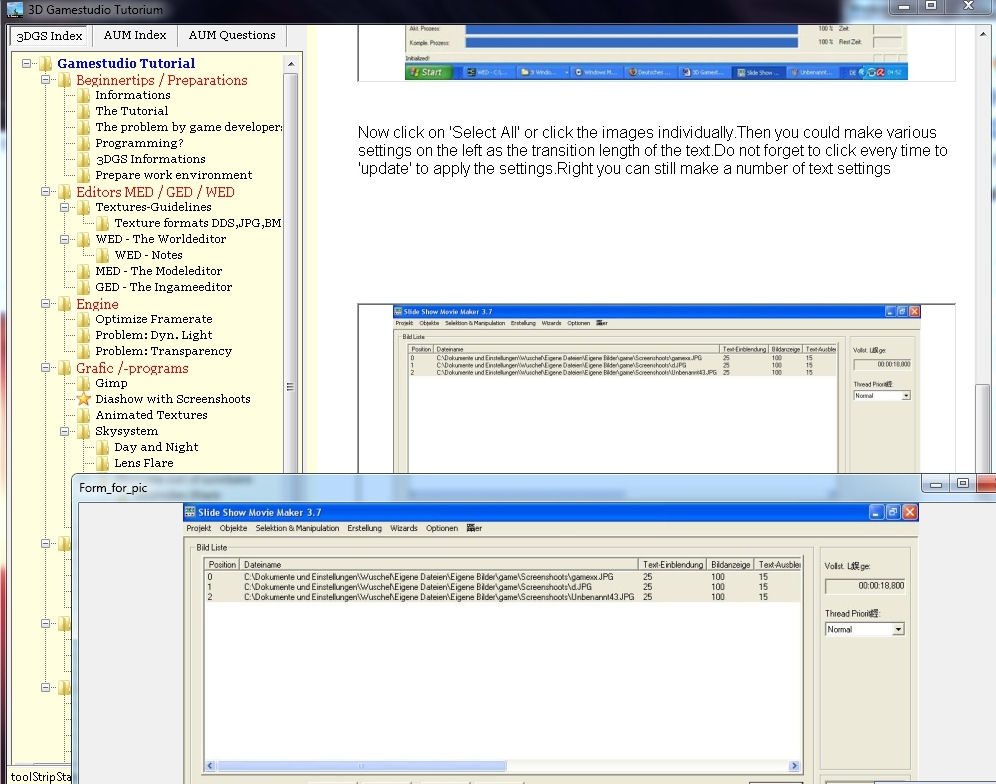Screen dimensions: 996x784
Task: Maximize the Form_for_pic window
Action: pos(962,484)
